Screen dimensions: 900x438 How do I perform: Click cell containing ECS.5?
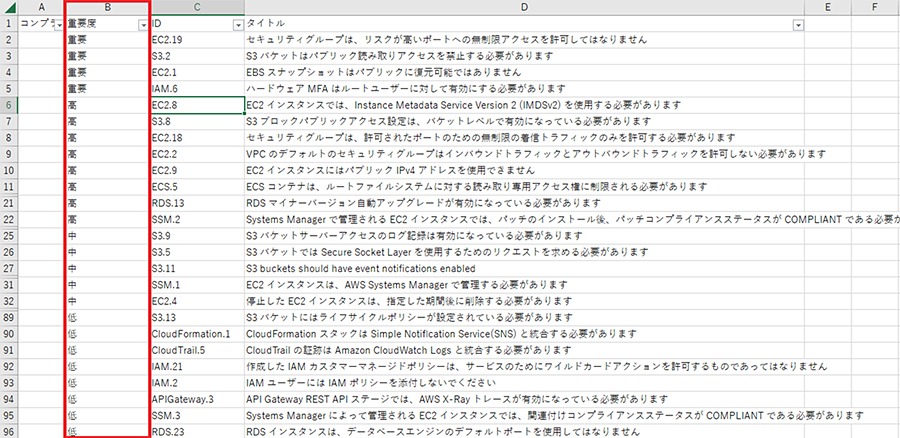[197, 187]
